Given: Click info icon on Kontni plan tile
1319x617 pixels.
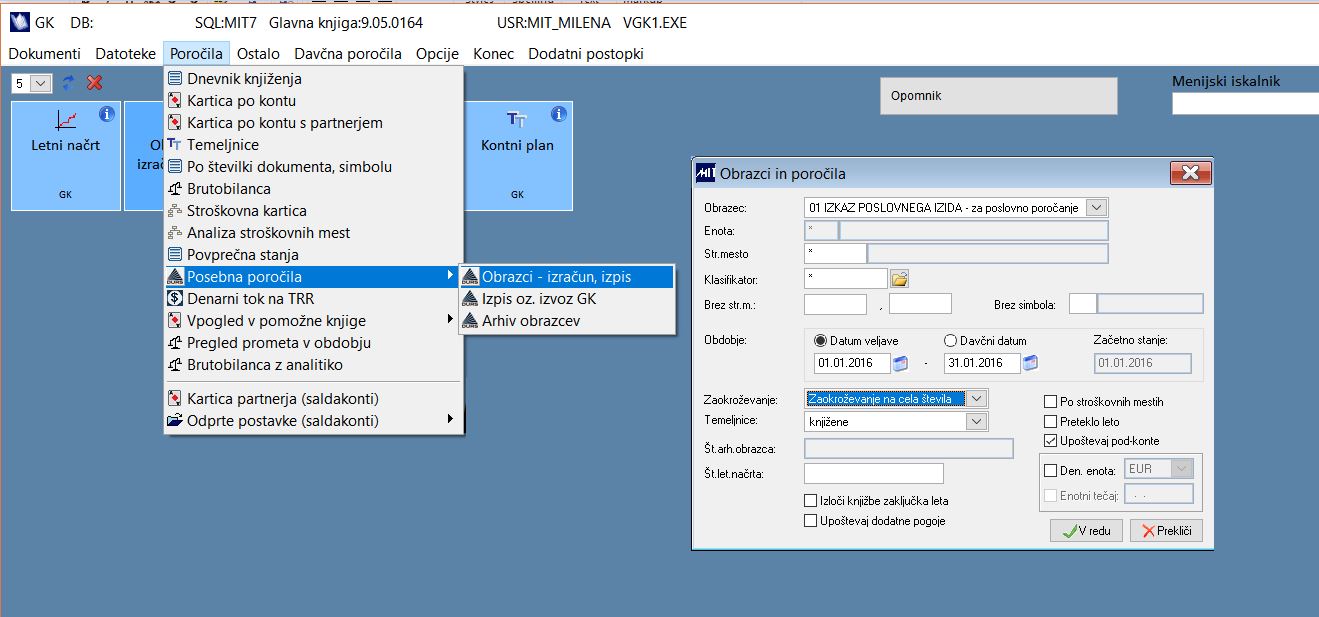Looking at the screenshot, I should [x=559, y=114].
